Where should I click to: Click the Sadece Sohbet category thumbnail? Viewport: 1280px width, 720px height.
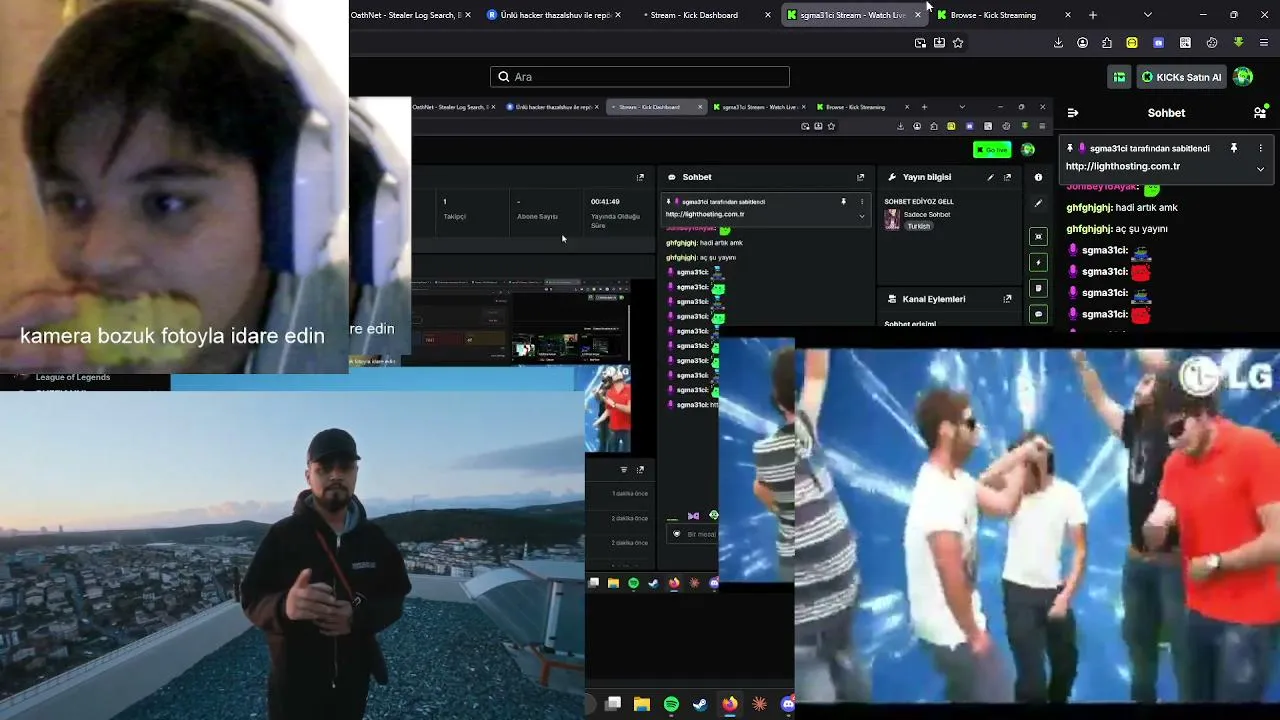coord(892,220)
